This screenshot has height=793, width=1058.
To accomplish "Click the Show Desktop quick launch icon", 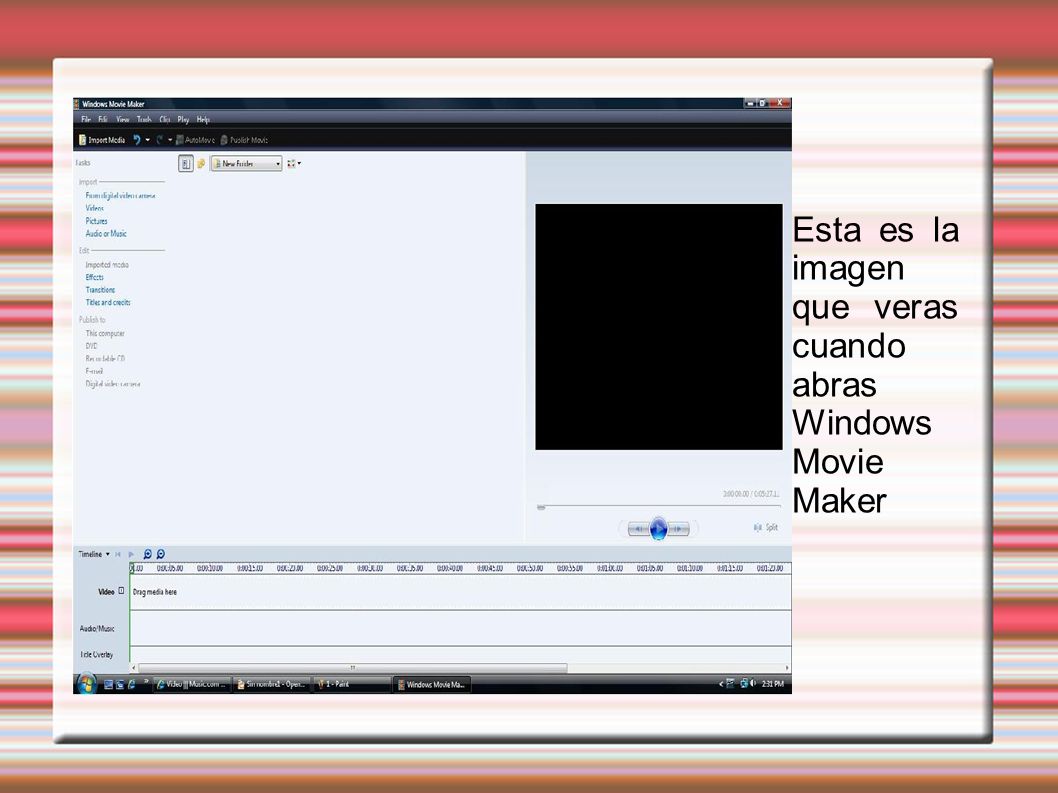I will click(x=108, y=684).
